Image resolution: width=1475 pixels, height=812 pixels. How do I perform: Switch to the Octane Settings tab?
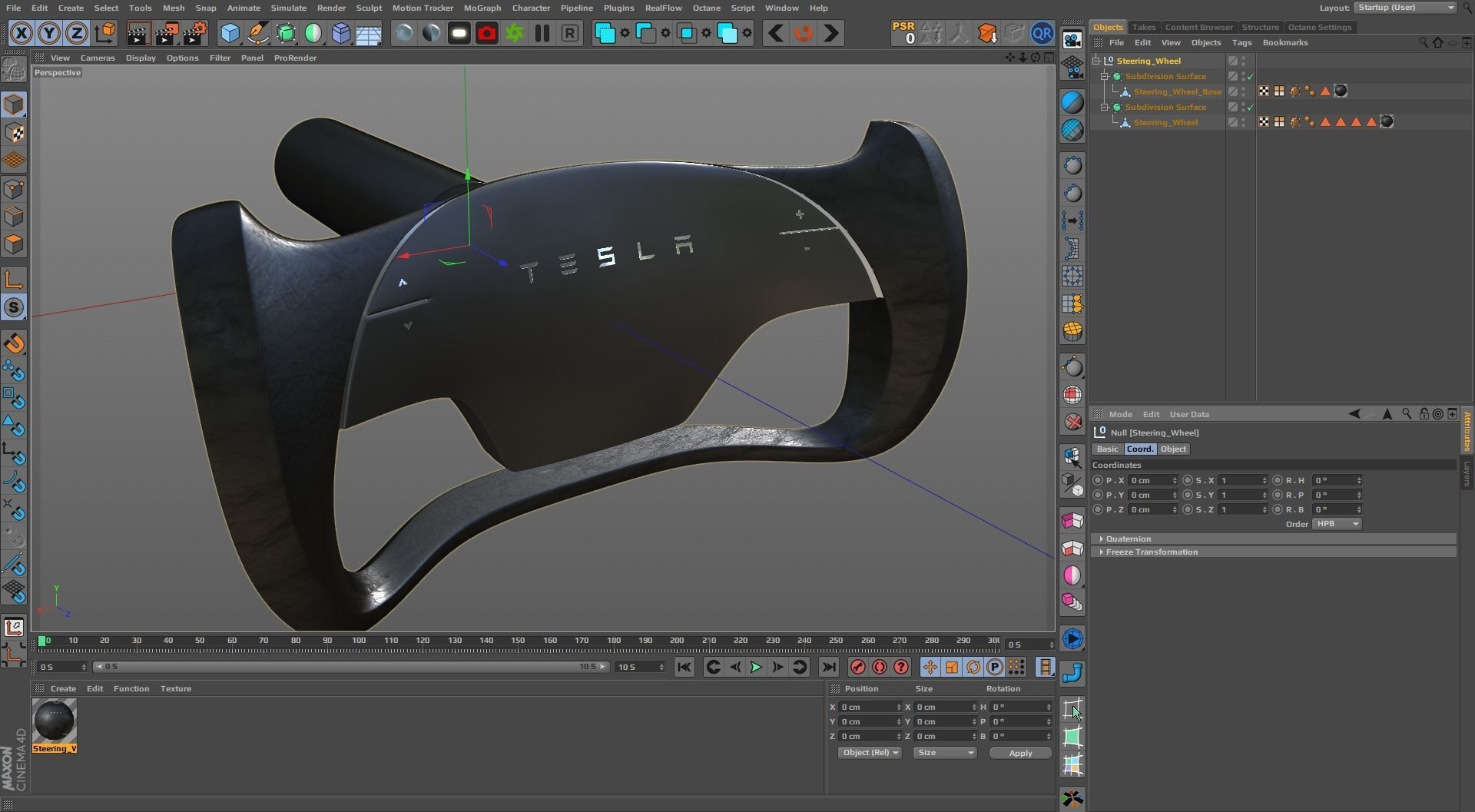[x=1319, y=27]
